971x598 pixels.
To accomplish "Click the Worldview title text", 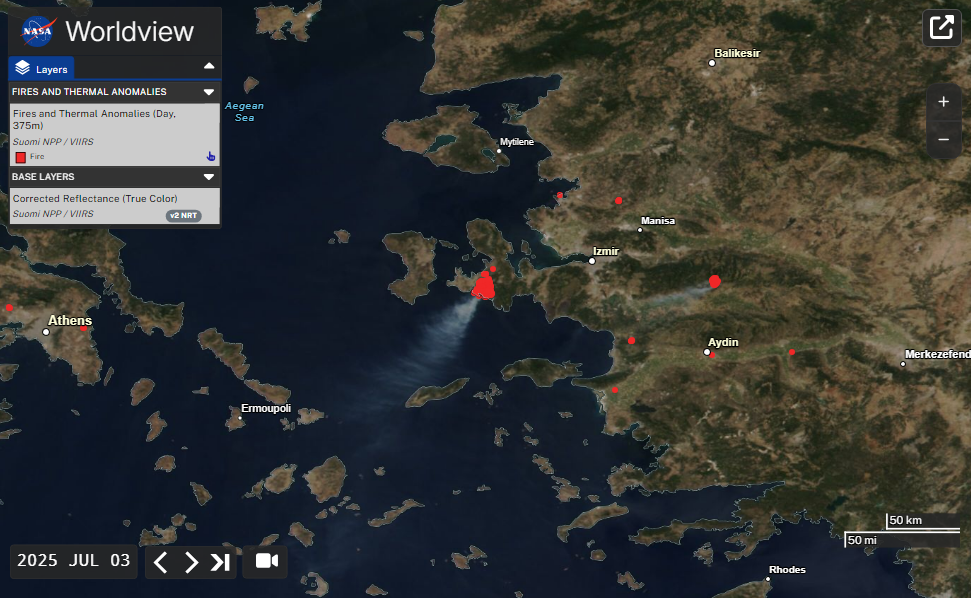I will (129, 32).
